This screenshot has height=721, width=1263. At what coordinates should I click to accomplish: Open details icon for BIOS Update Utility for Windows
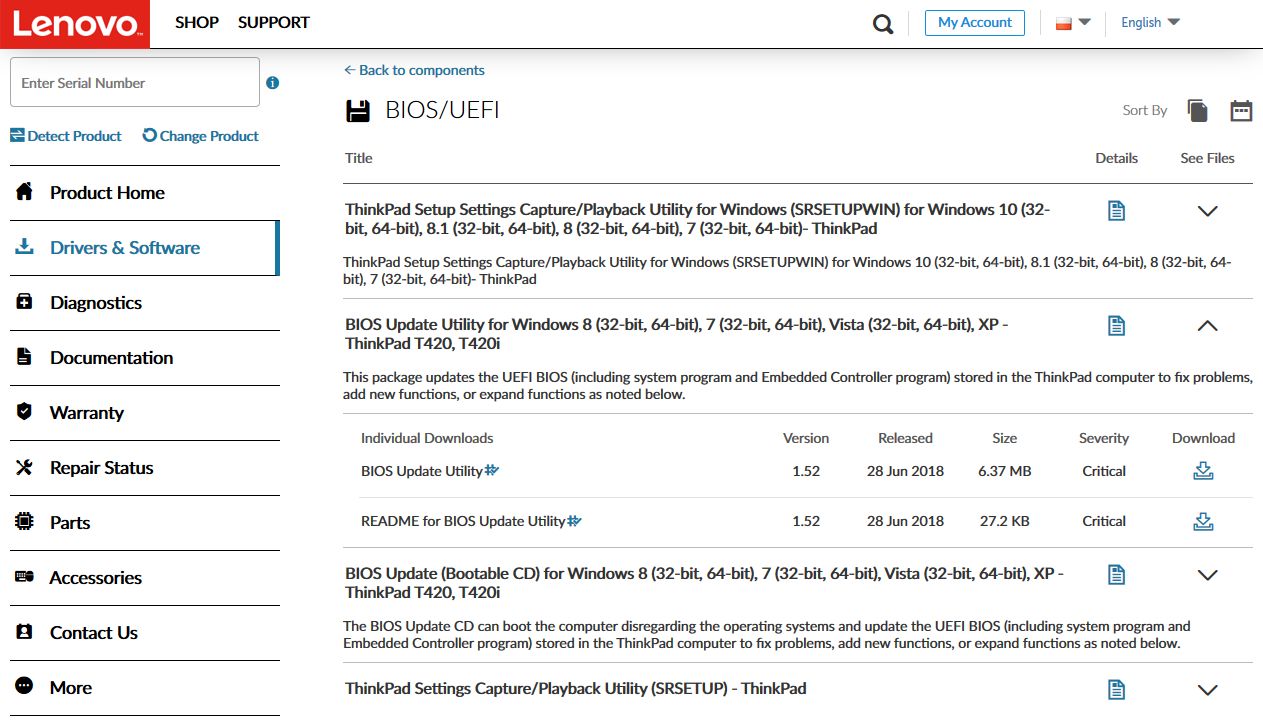pos(1117,325)
